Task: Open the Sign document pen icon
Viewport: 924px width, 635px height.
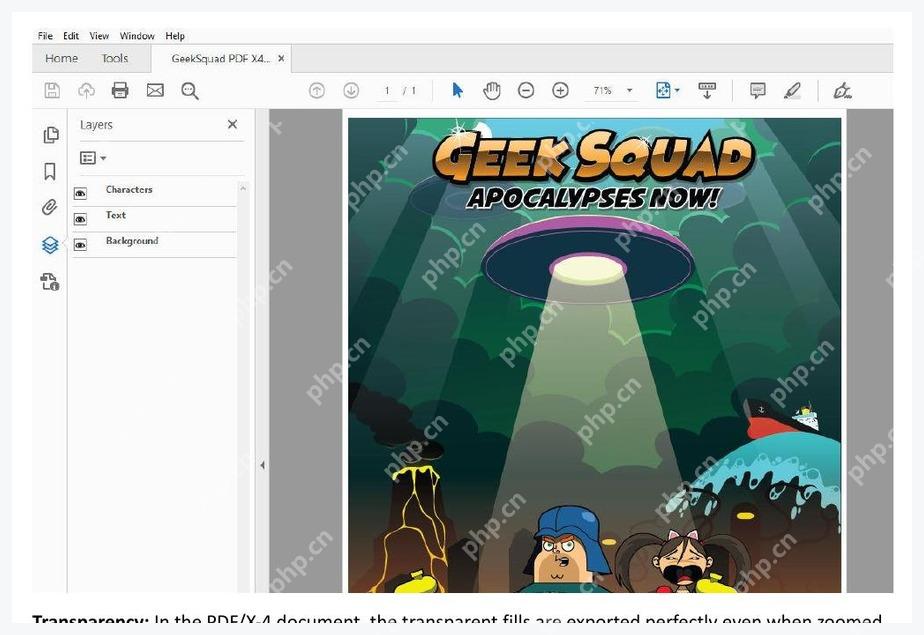Action: pyautogui.click(x=842, y=91)
